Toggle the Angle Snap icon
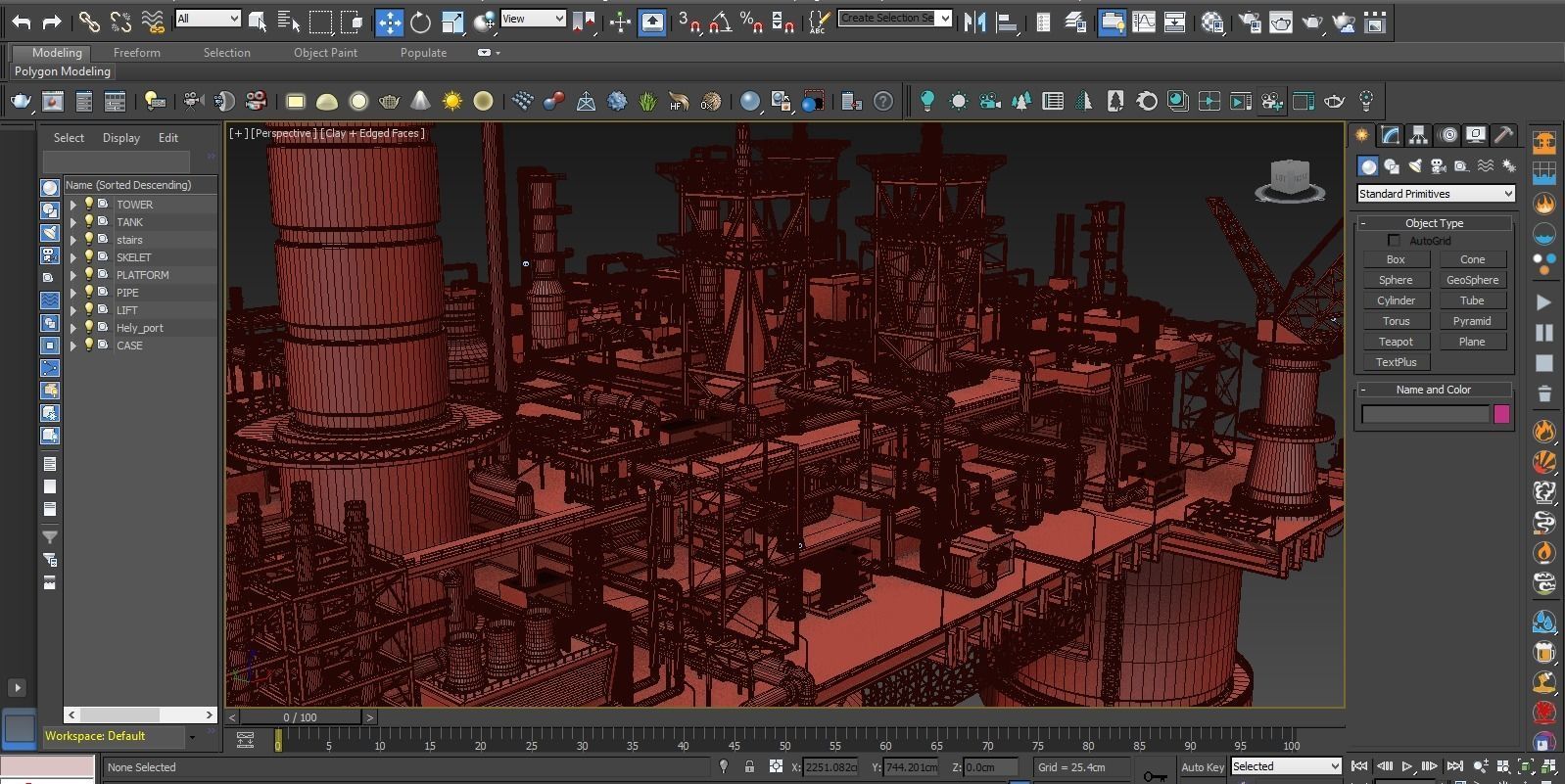 coord(720,22)
